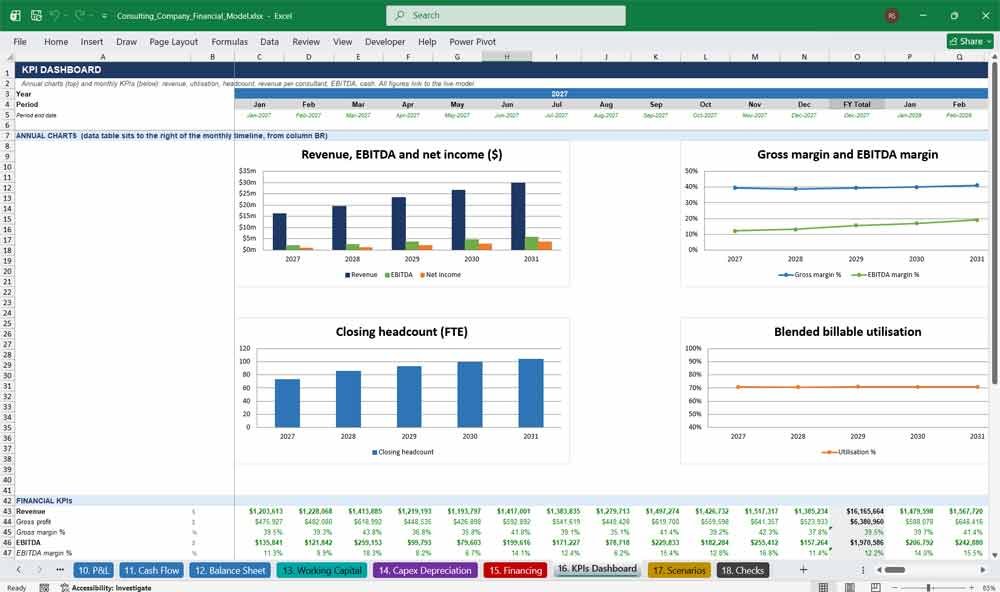Image resolution: width=1000 pixels, height=592 pixels.
Task: Click the zoom slider handle
Action: pos(929,587)
